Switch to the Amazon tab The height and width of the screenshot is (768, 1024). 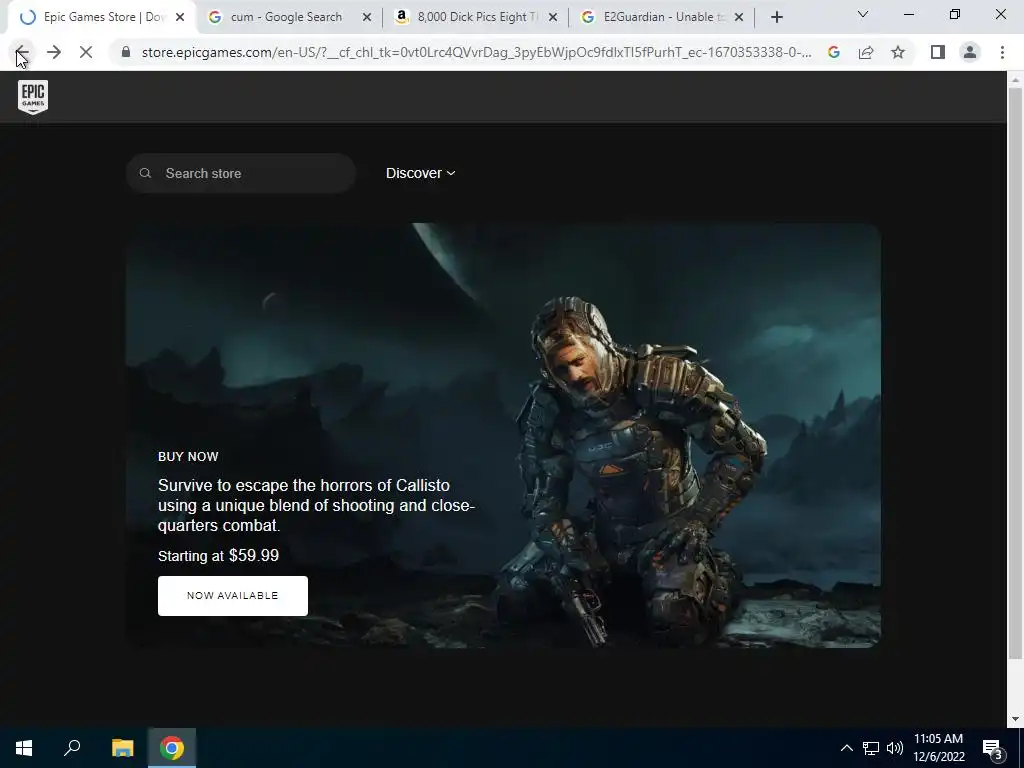click(x=477, y=18)
